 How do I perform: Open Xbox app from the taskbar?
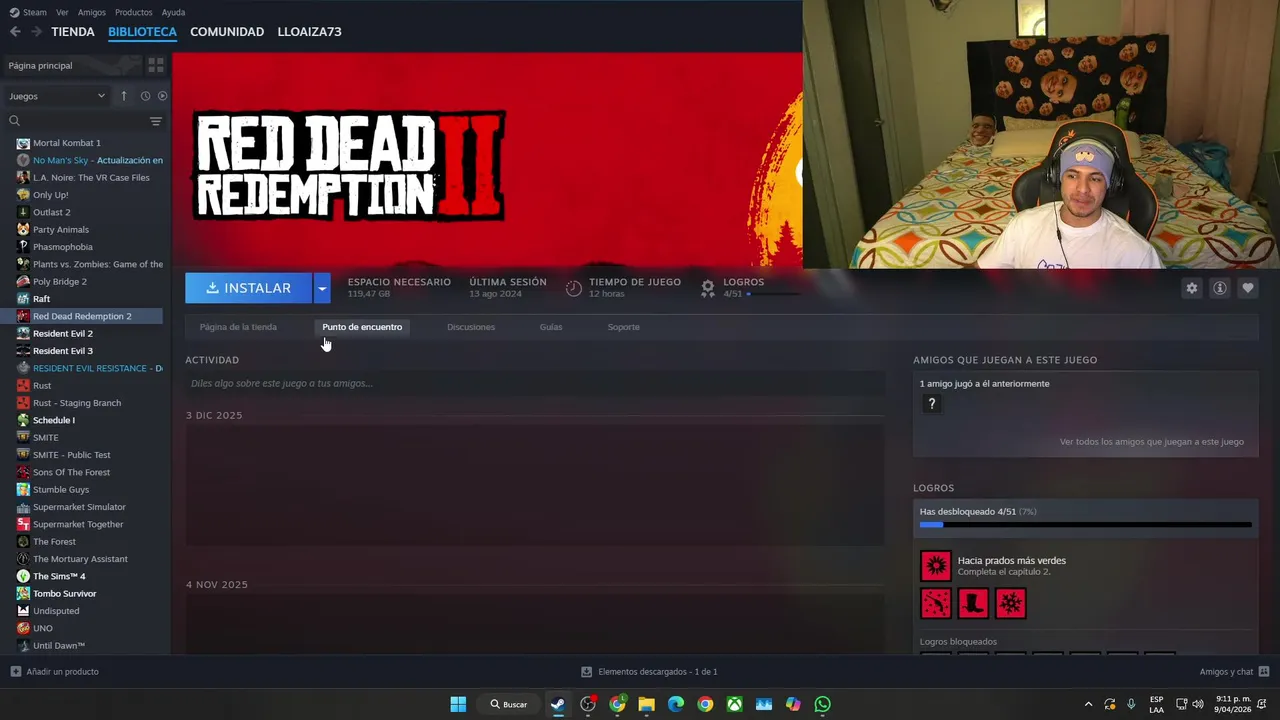tap(735, 704)
